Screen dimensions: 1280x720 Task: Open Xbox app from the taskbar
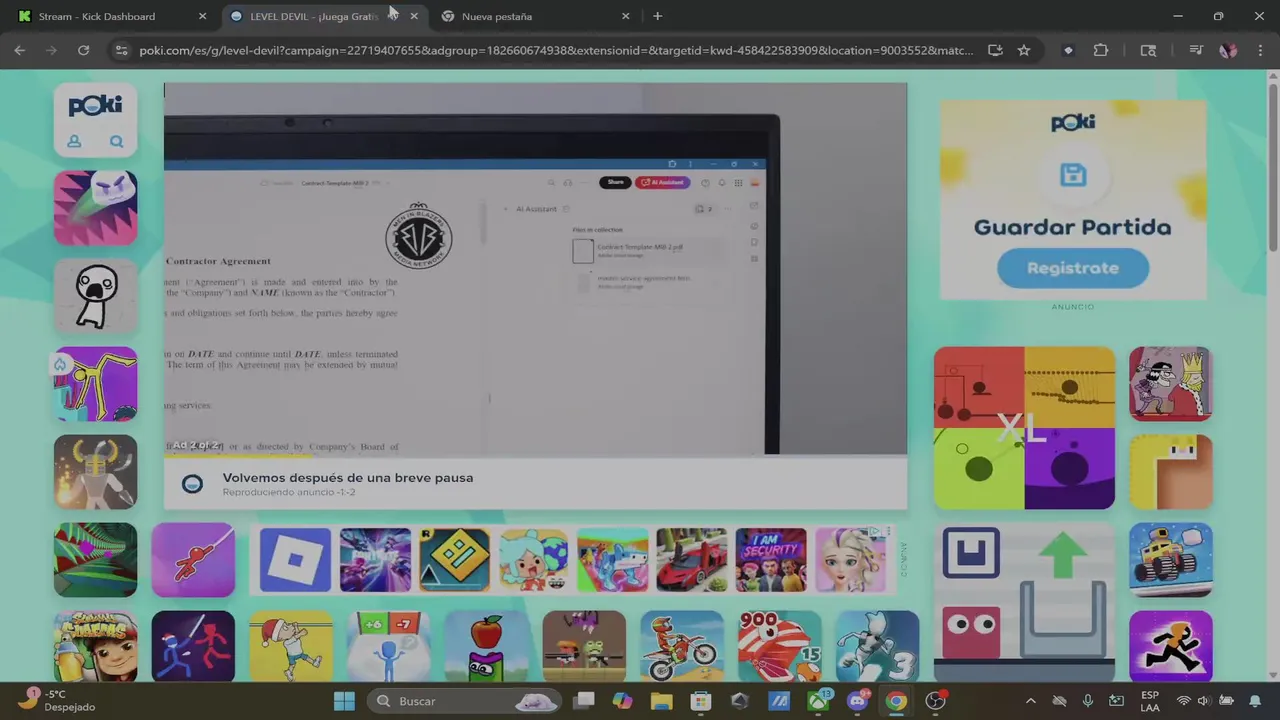[819, 701]
